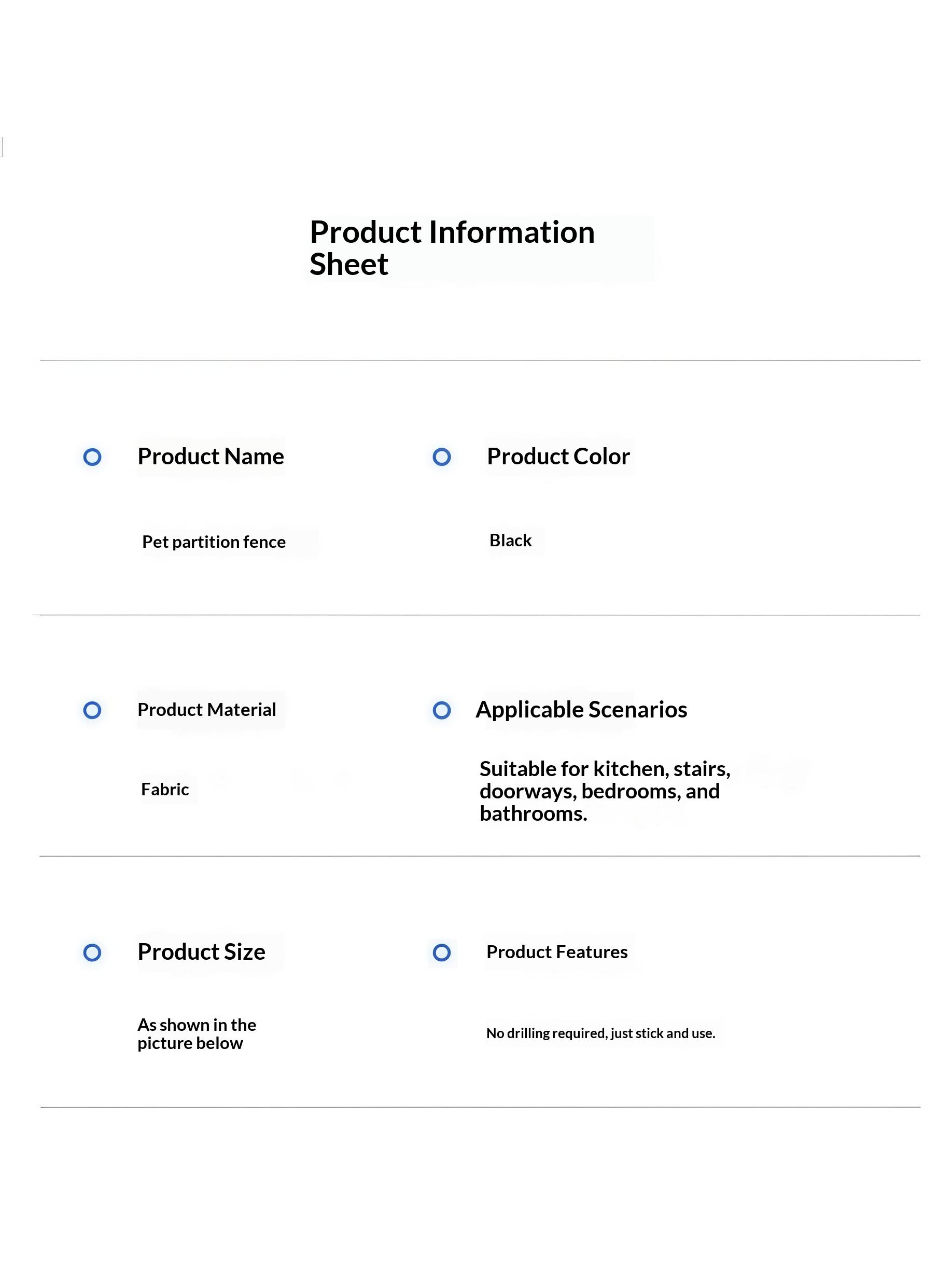
Task: Select the Pet partition fence text
Action: pos(214,542)
